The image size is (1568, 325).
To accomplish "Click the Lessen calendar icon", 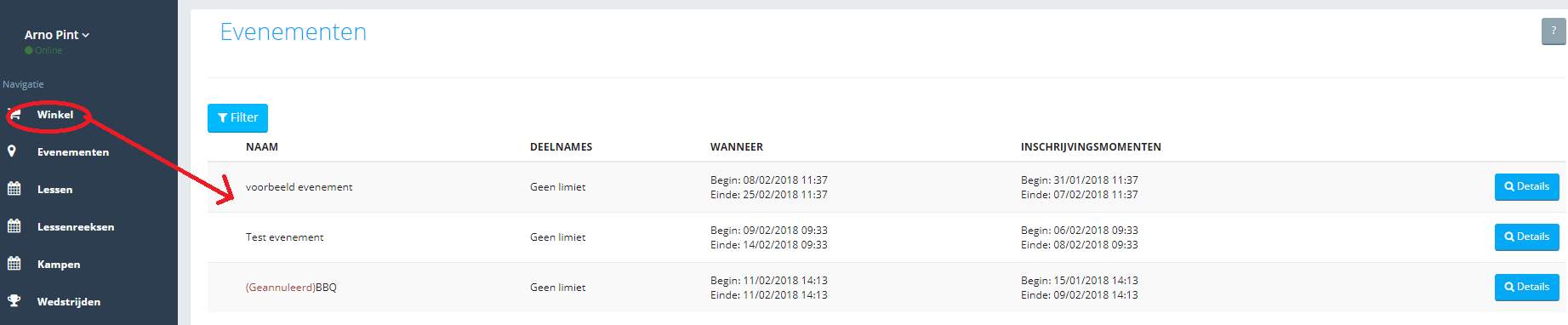I will point(14,189).
